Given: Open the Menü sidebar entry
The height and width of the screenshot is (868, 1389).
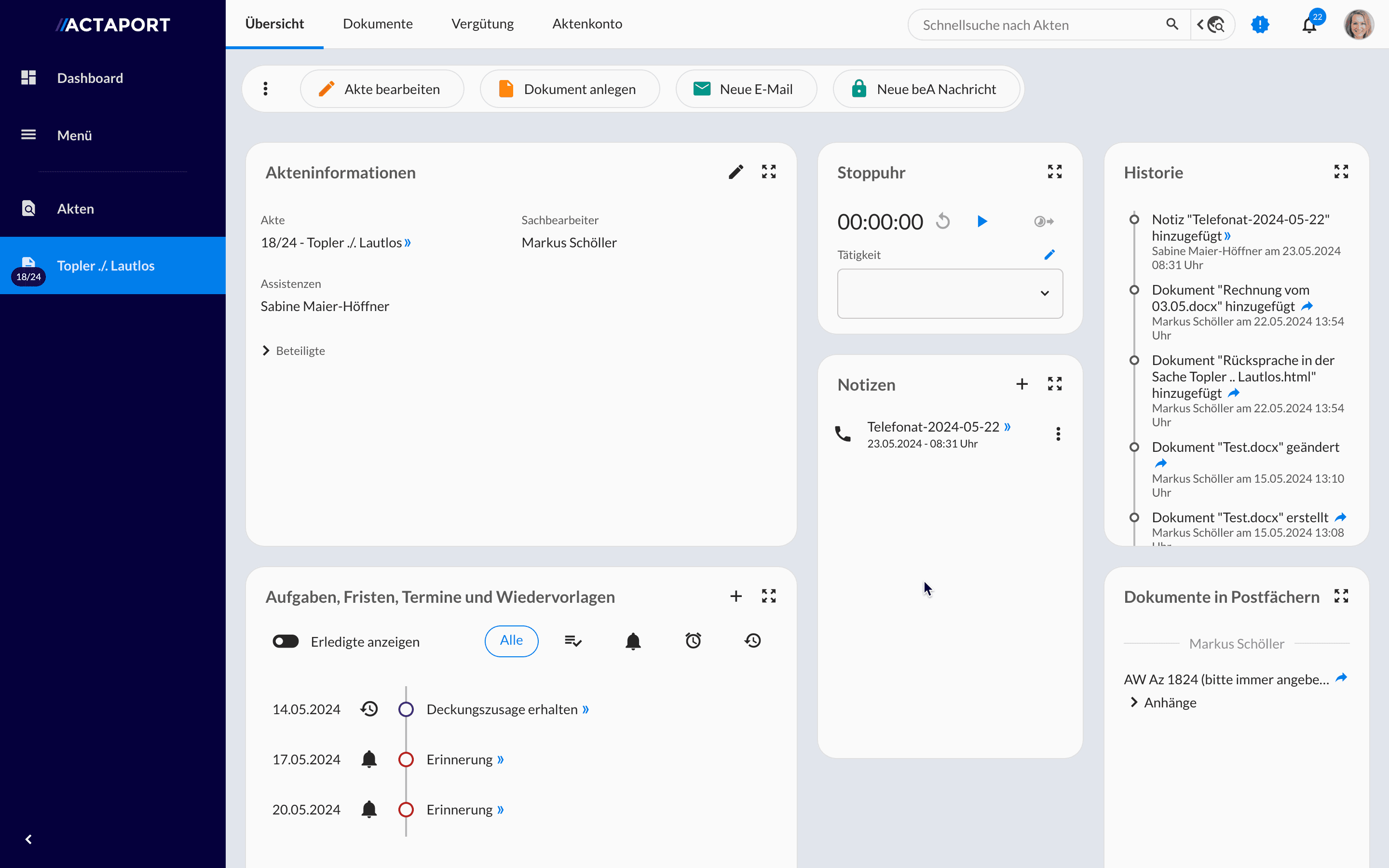Looking at the screenshot, I should (112, 135).
